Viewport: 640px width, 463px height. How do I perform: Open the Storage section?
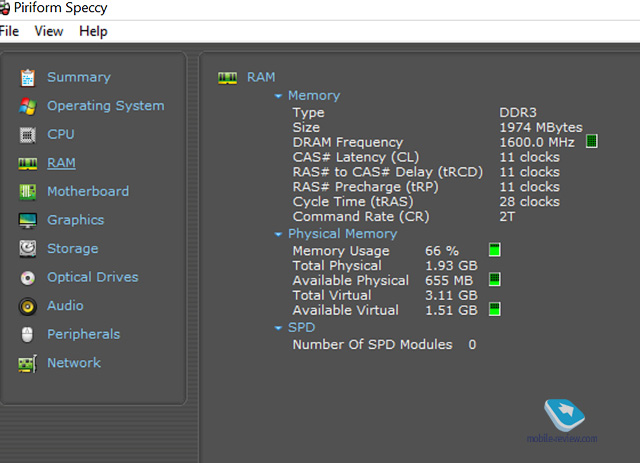(73, 249)
